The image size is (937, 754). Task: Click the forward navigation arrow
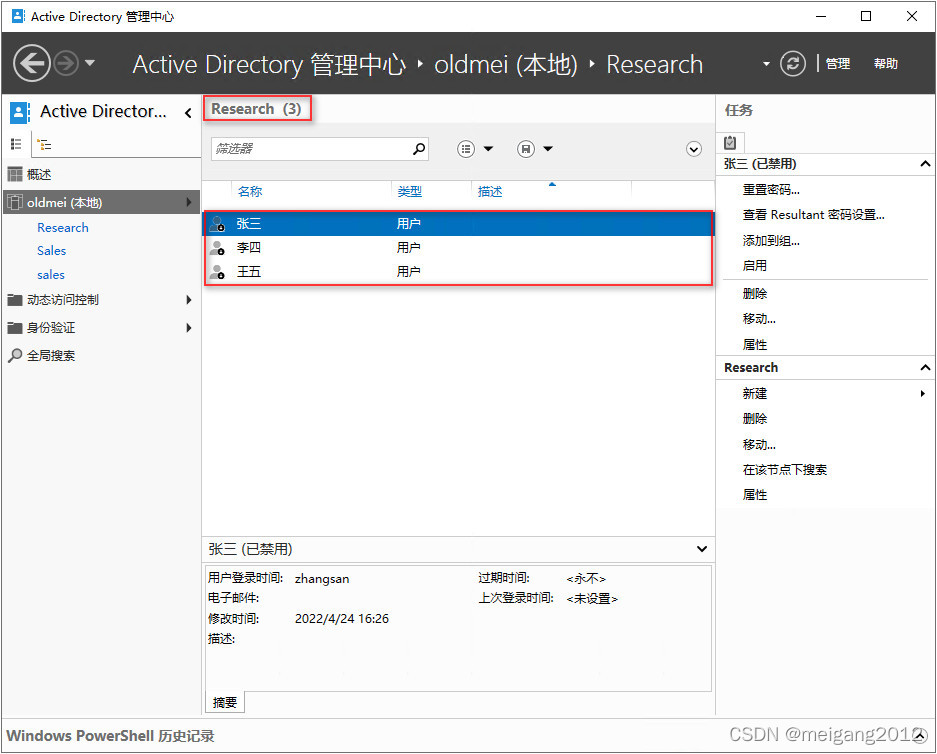(66, 63)
